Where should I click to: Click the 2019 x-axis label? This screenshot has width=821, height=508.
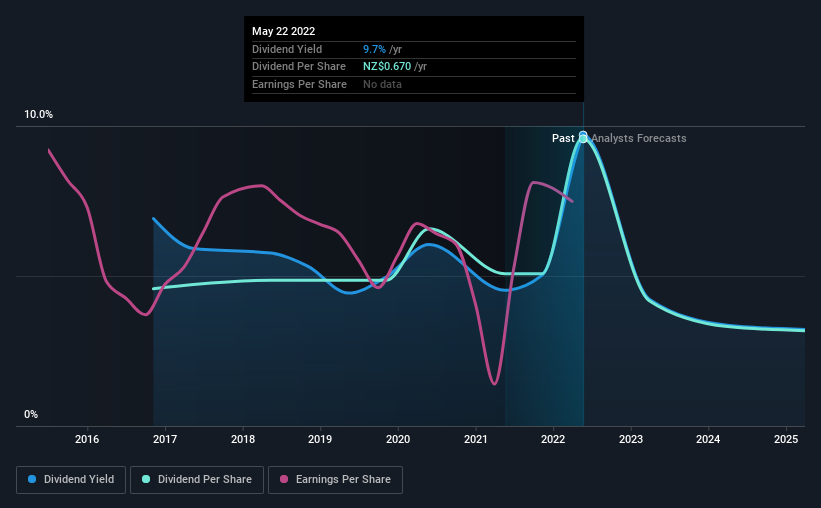[x=320, y=439]
